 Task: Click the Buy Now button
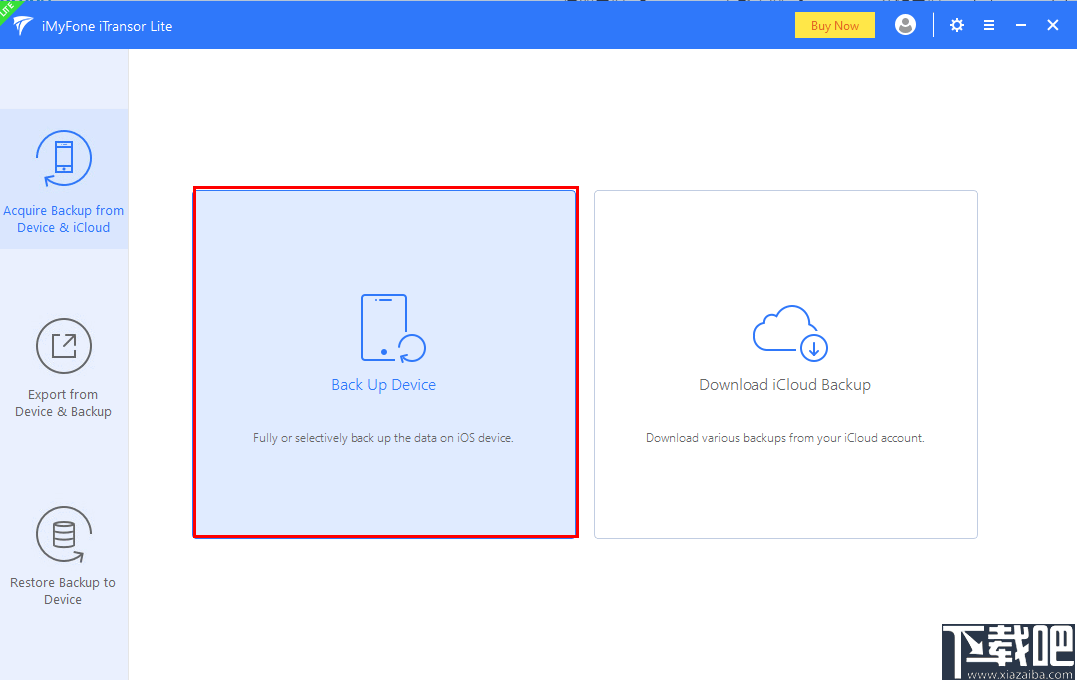834,24
